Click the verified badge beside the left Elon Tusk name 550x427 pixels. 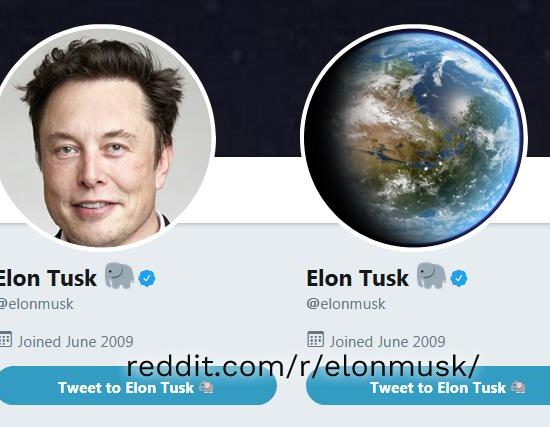coord(147,279)
